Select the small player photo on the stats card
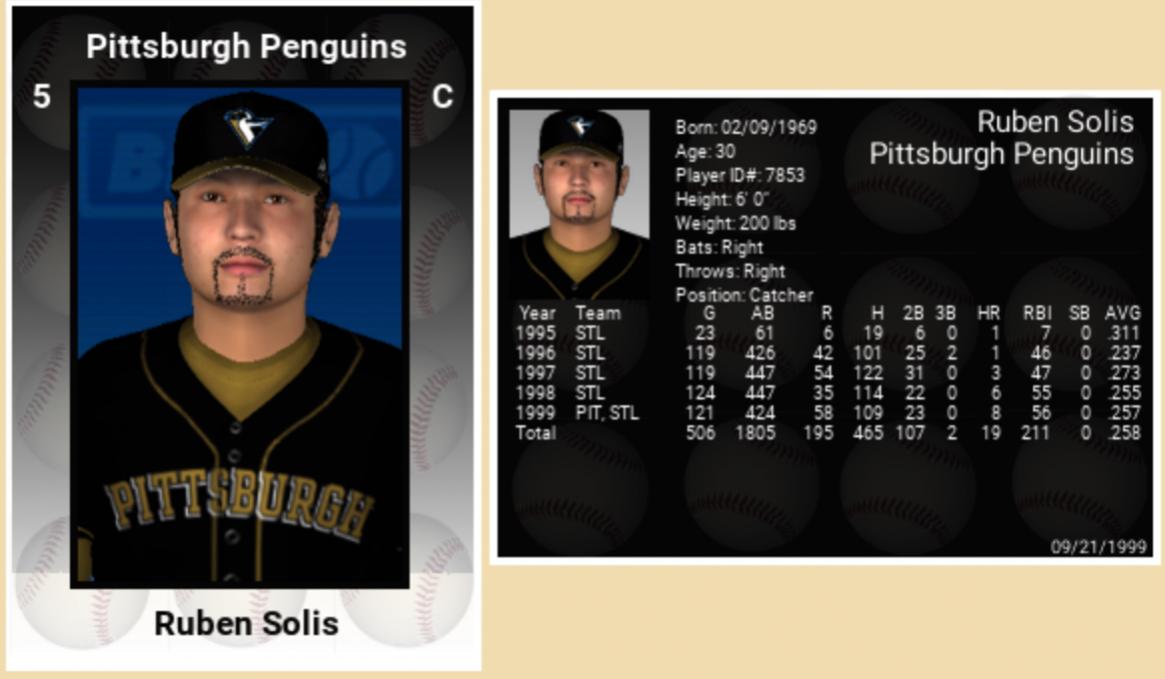The height and width of the screenshot is (679, 1165). (x=579, y=200)
